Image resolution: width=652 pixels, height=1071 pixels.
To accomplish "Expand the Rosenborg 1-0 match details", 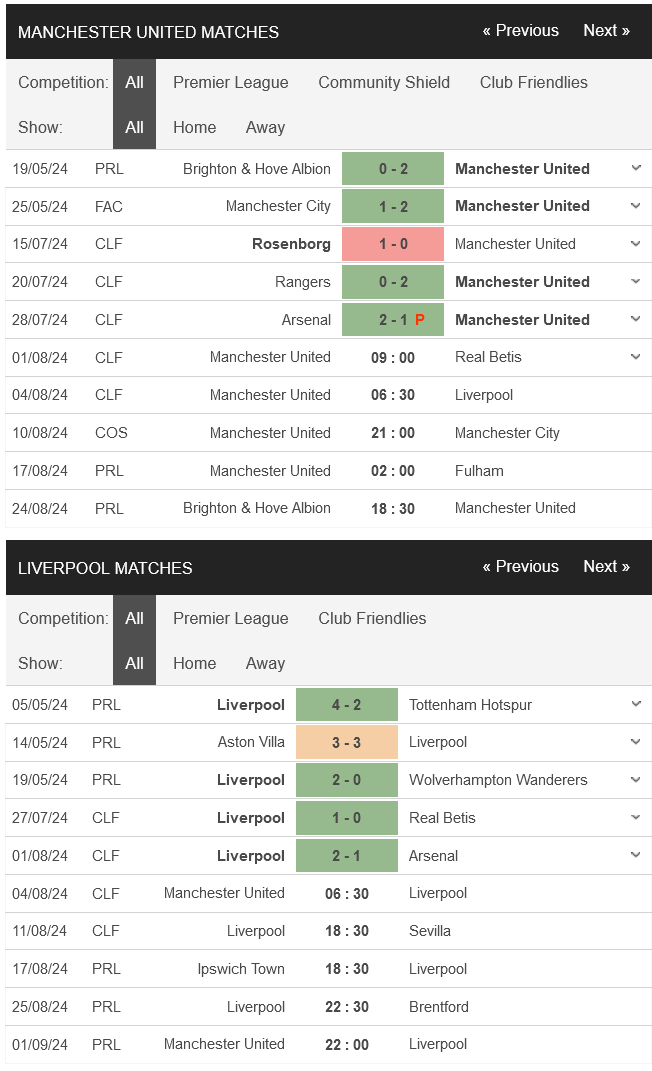I will click(636, 244).
